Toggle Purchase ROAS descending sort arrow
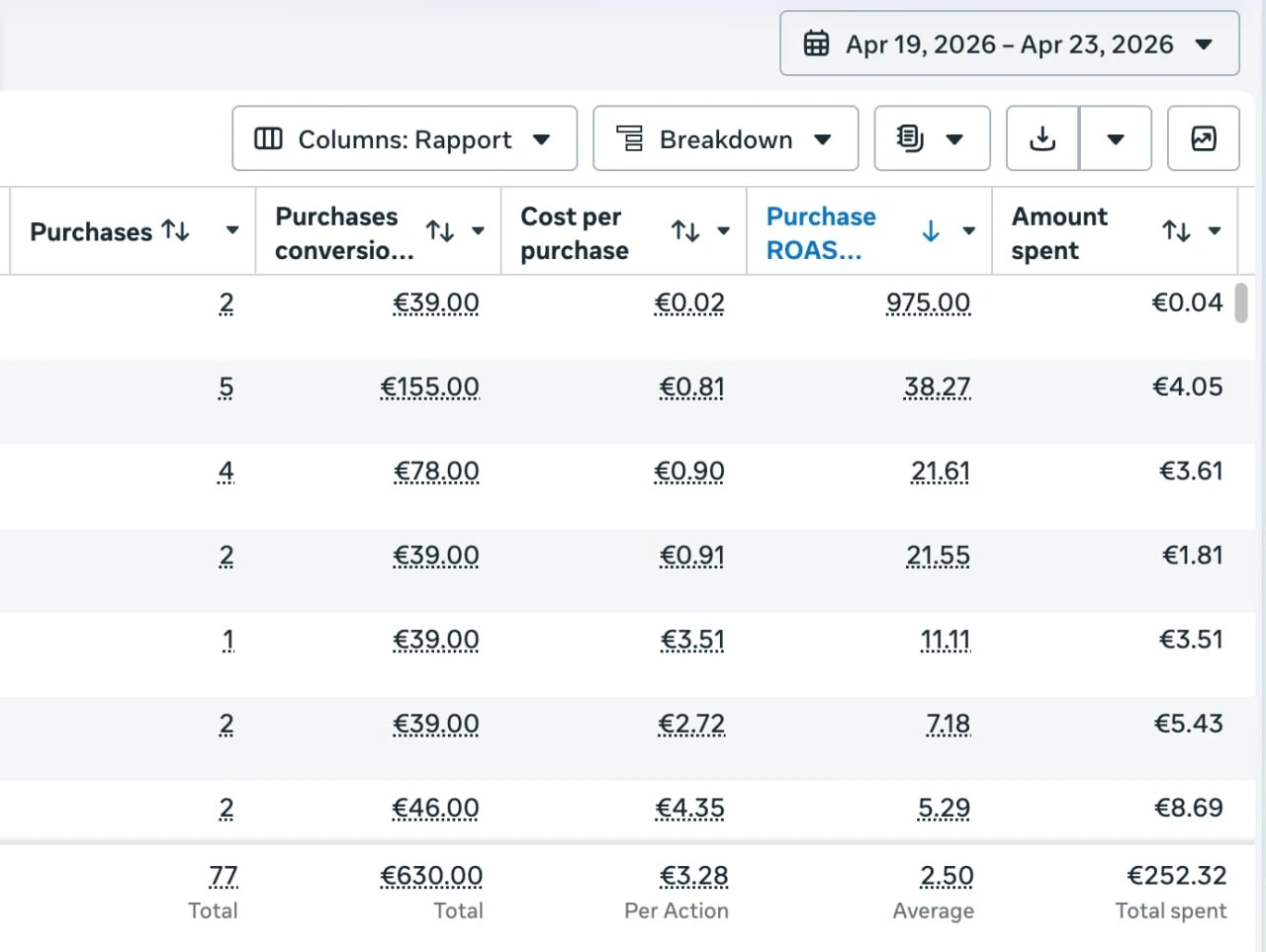 tap(931, 230)
